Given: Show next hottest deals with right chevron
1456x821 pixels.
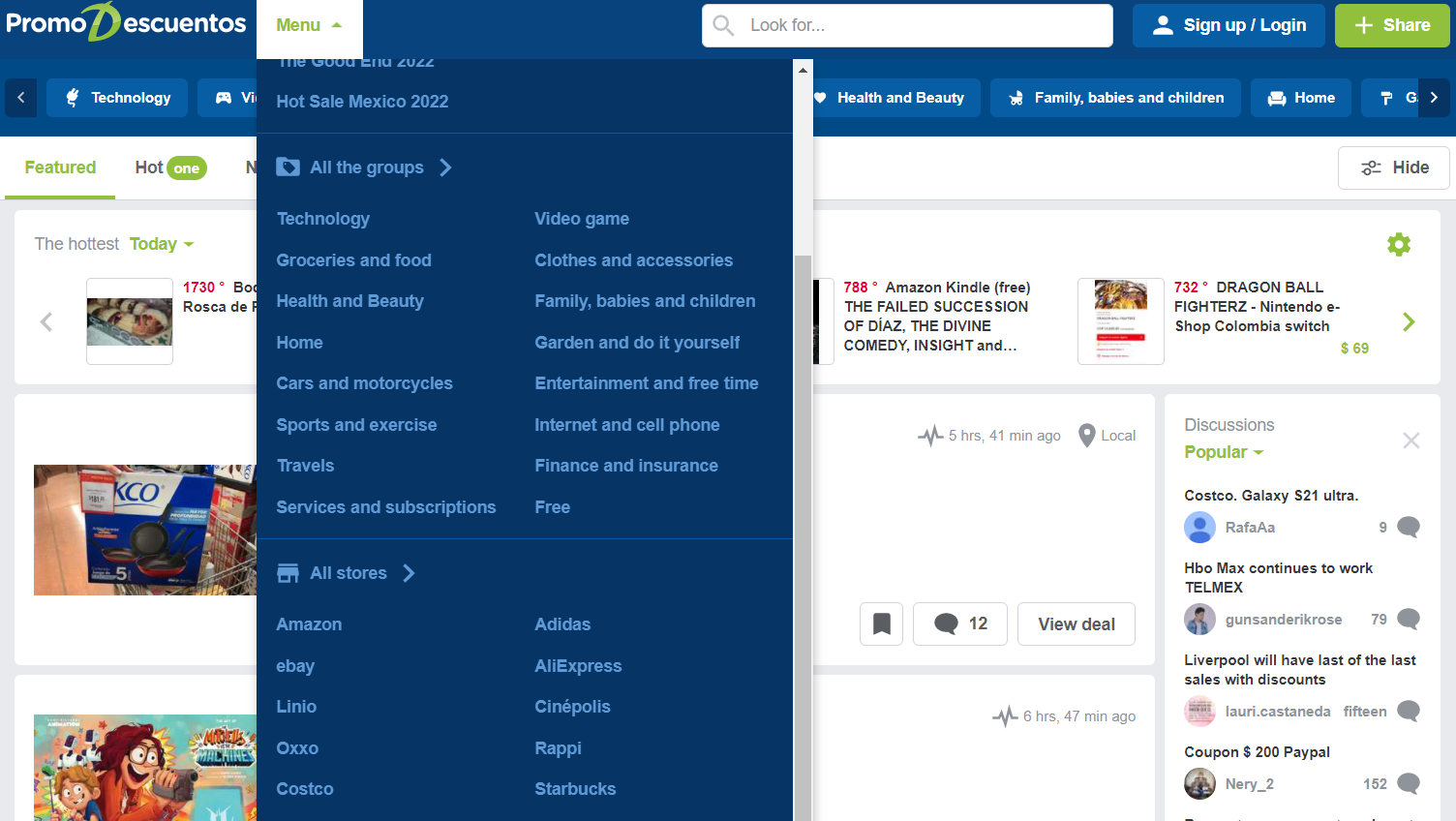Looking at the screenshot, I should pyautogui.click(x=1409, y=321).
